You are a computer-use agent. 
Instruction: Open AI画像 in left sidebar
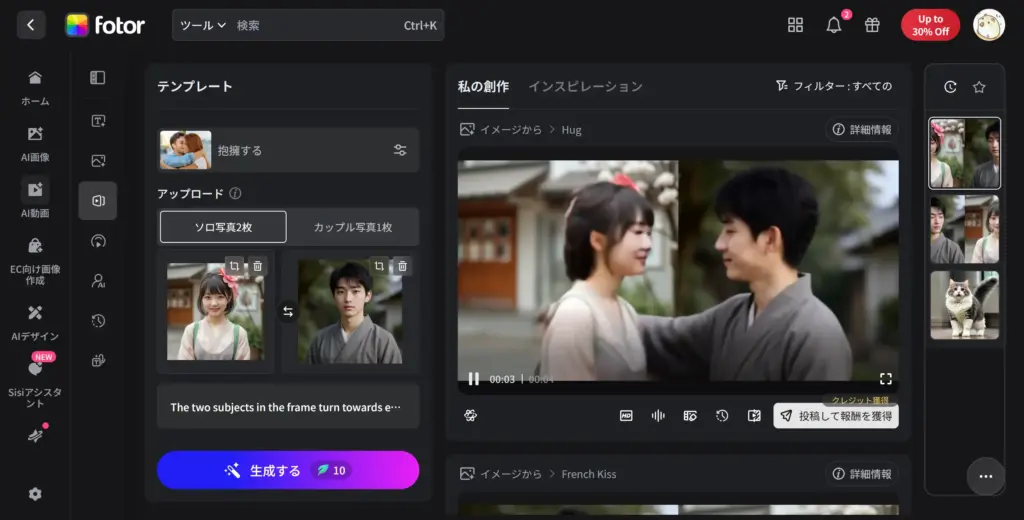(x=35, y=144)
